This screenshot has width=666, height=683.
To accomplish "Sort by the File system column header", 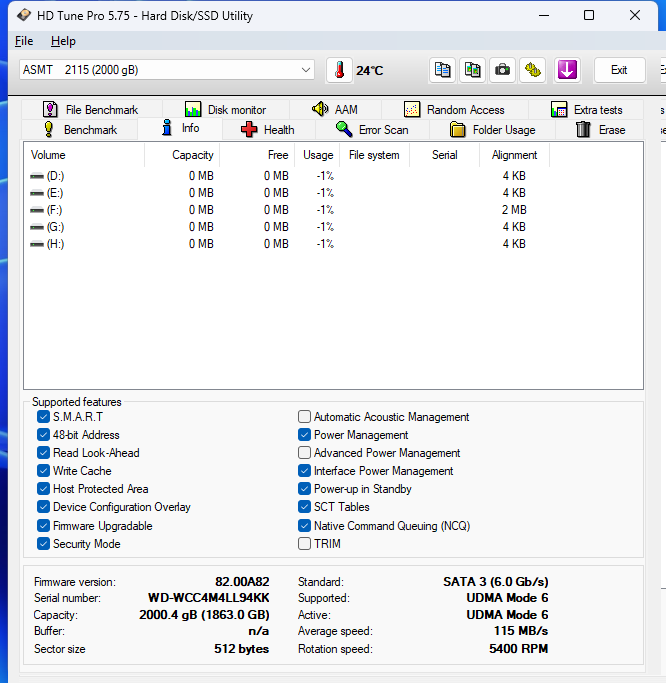I will coord(375,155).
